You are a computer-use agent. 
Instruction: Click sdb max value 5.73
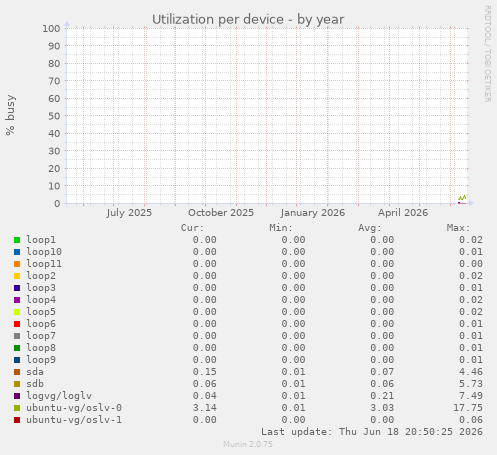[x=471, y=384]
